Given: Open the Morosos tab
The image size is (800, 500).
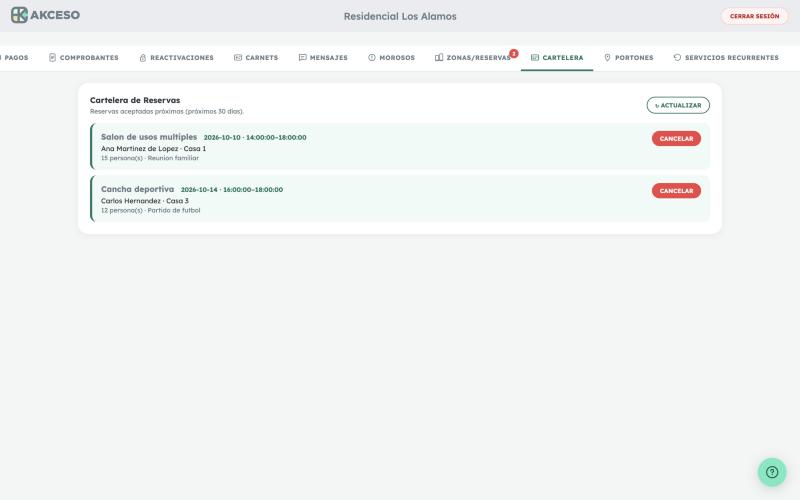Looking at the screenshot, I should [x=391, y=58].
